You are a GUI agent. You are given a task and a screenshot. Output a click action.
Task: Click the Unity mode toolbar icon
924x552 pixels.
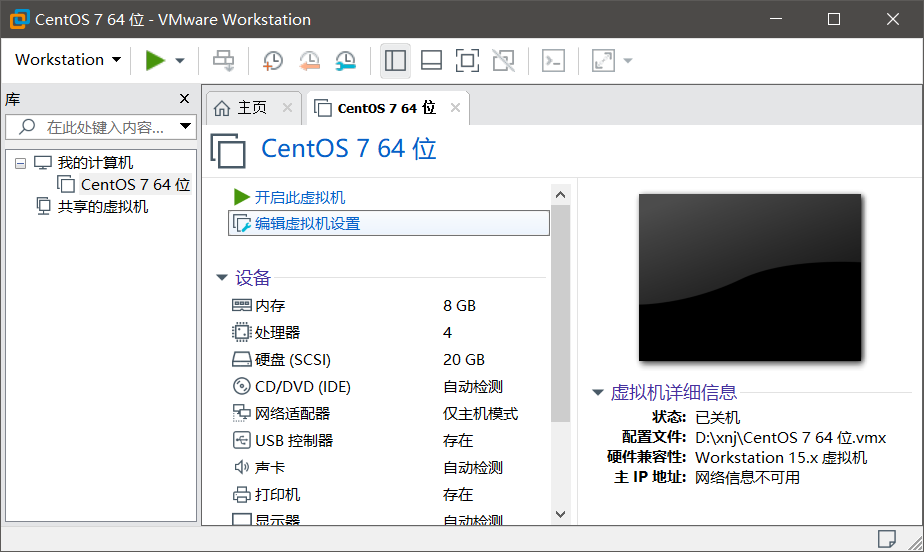503,60
